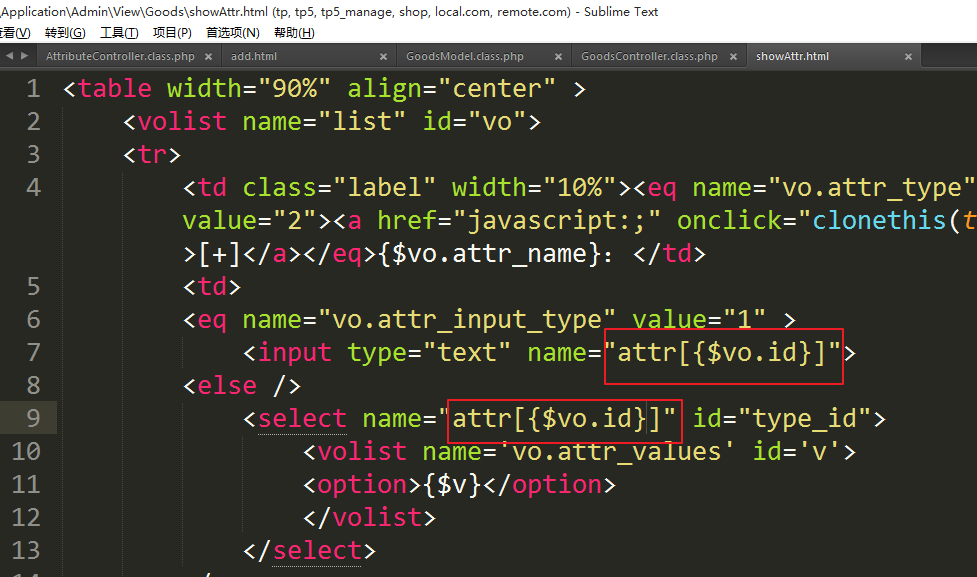Activate the showAttr.html tab
Image resolution: width=977 pixels, height=577 pixels.
click(x=792, y=57)
